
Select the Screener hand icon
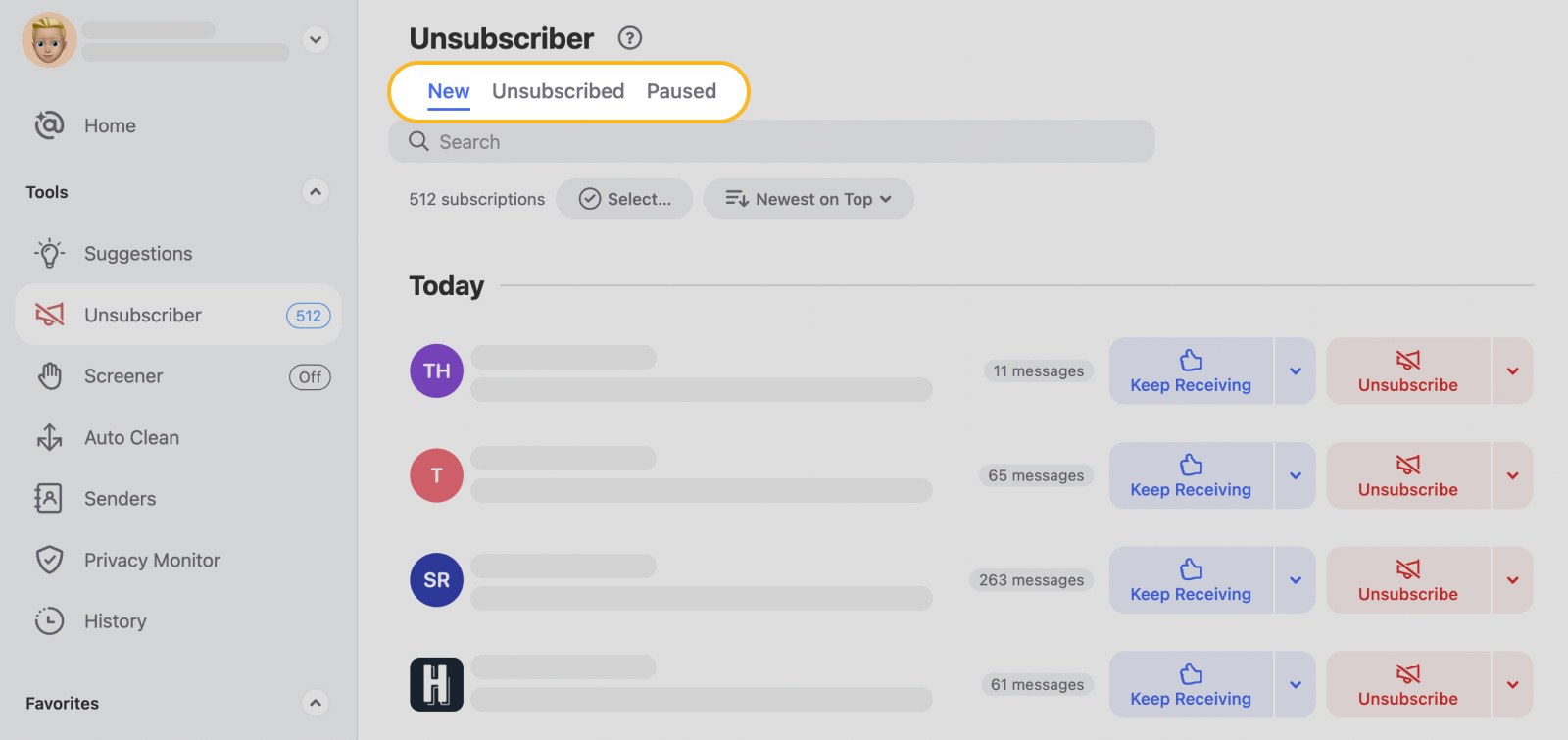point(49,375)
